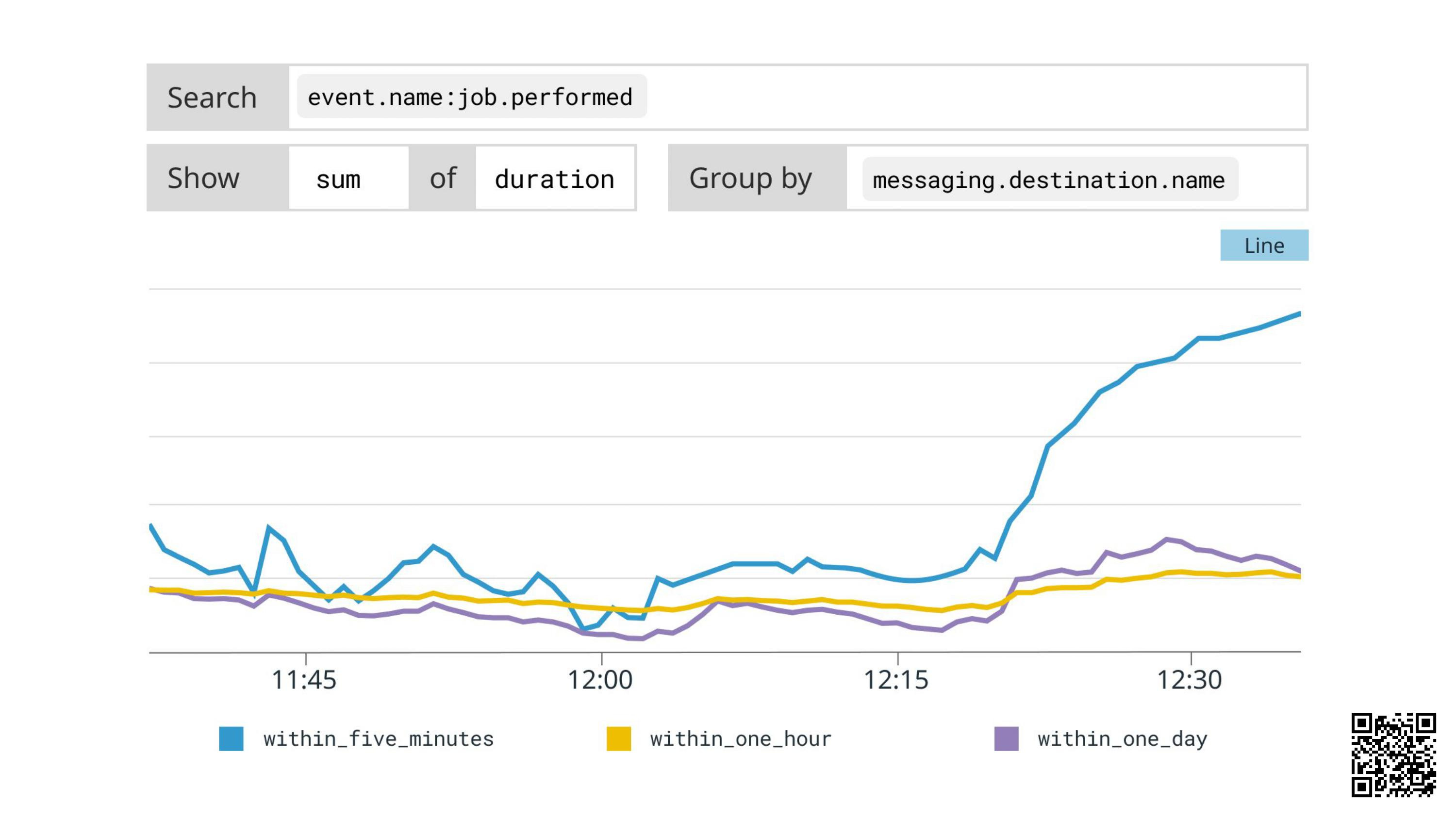1456x819 pixels.
Task: Click the QR code in the corner
Action: (1393, 755)
